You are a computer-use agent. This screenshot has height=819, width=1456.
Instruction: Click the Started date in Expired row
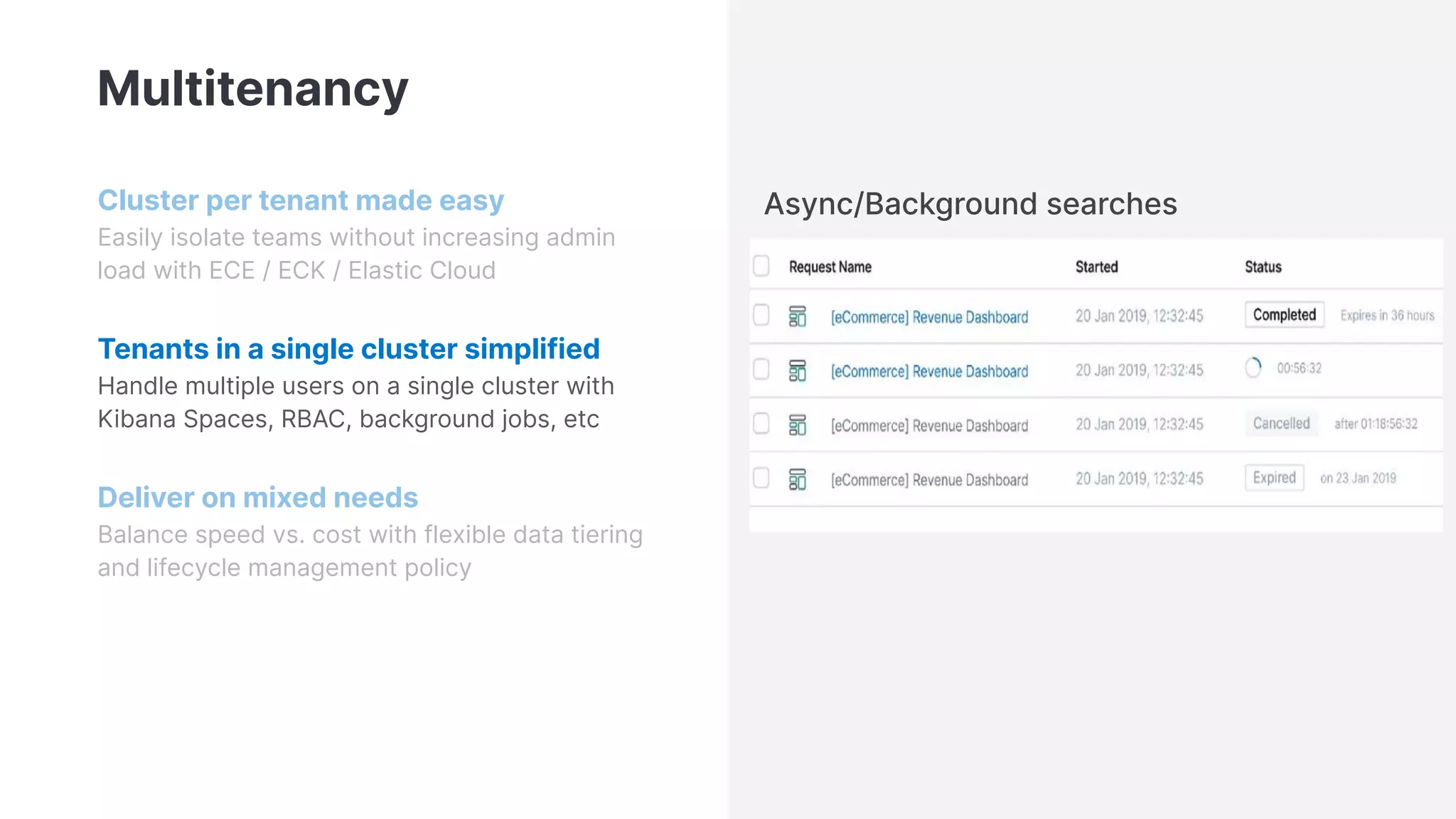(x=1139, y=479)
